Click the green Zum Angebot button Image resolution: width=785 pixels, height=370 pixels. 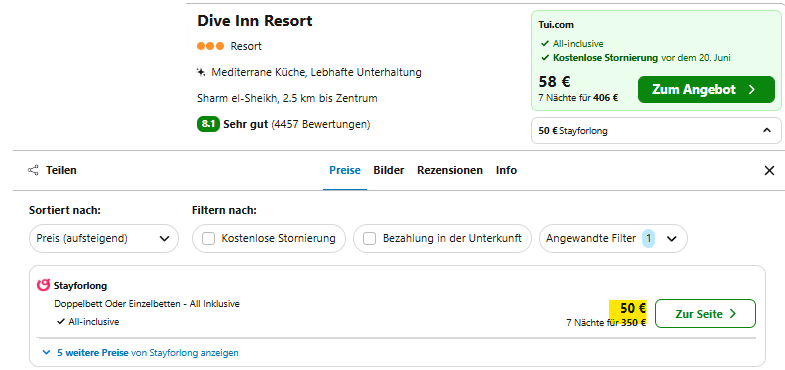pos(706,90)
